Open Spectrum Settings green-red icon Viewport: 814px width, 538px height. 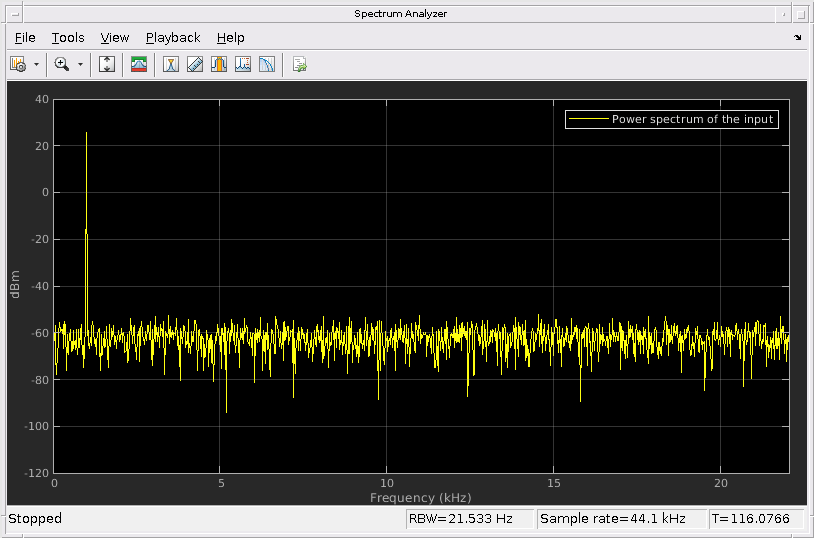coord(139,64)
